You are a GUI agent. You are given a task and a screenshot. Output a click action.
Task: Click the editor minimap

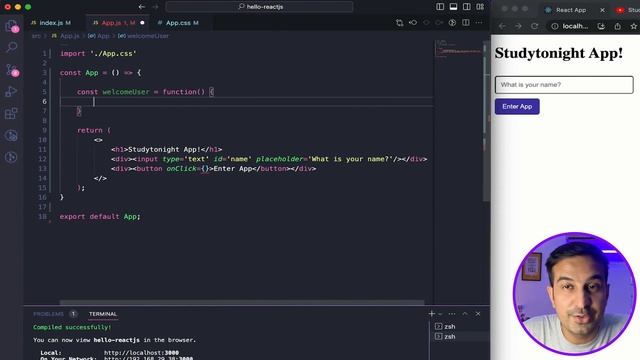[458, 49]
